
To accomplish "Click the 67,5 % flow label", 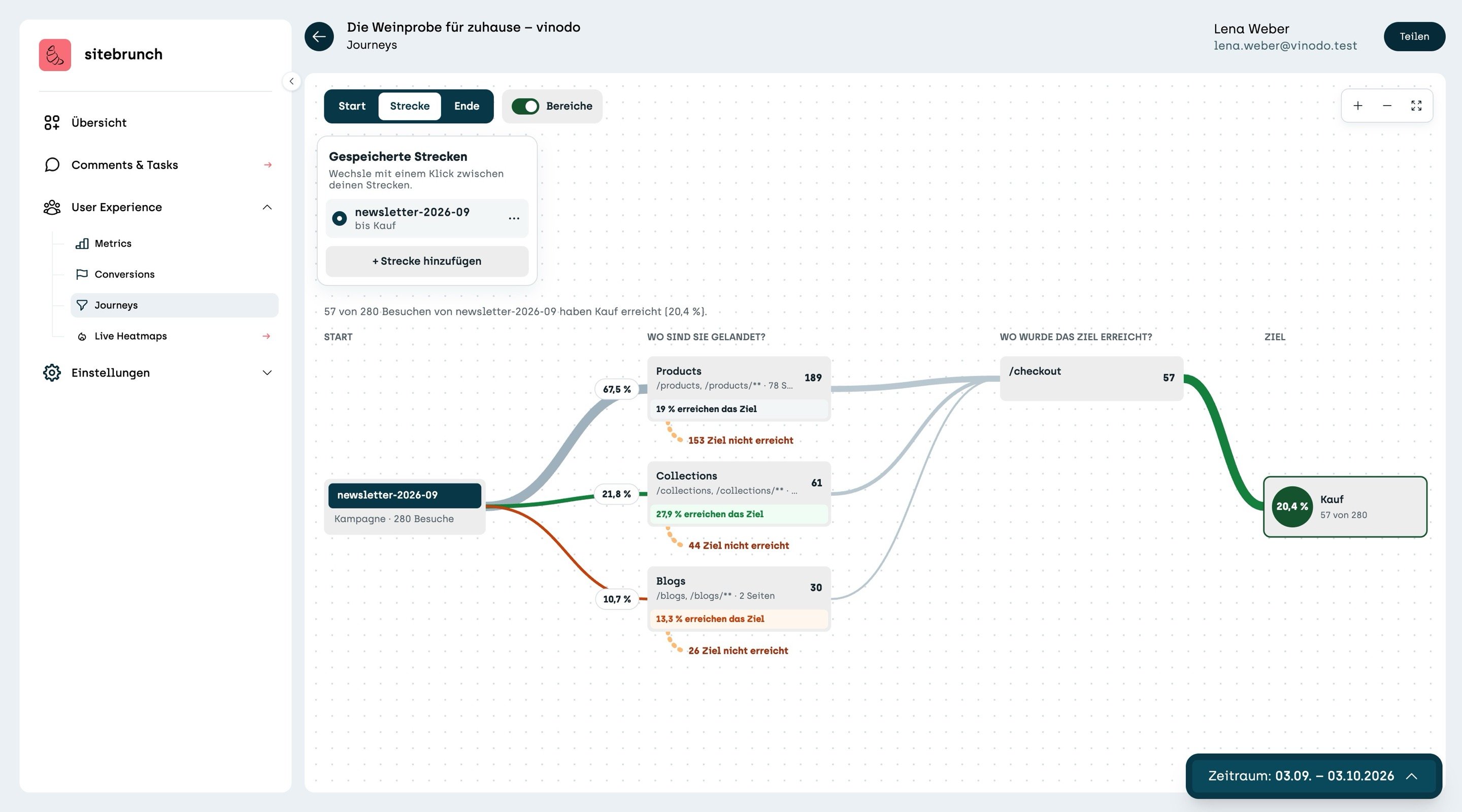I will tap(617, 389).
